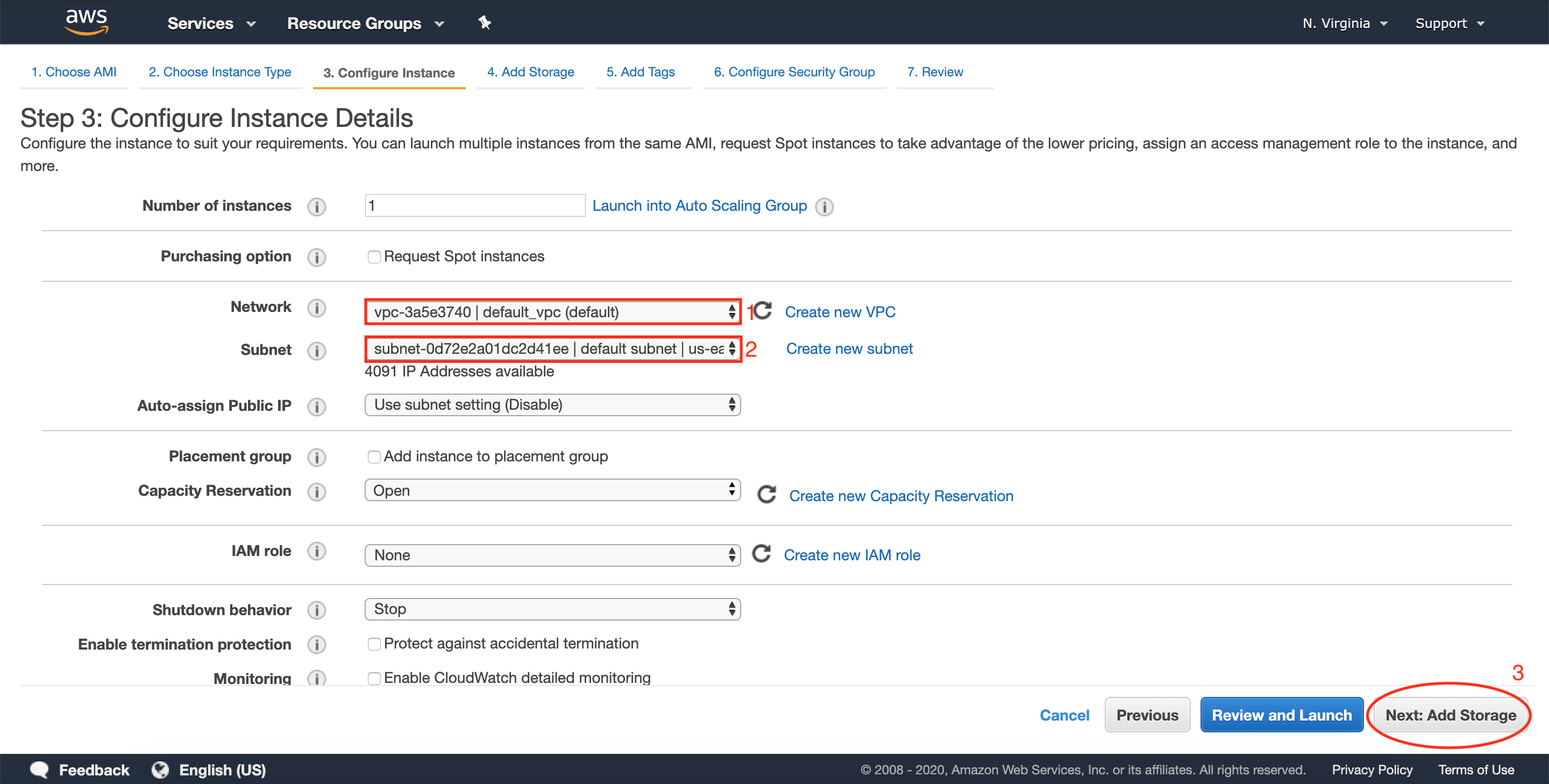Open info icon next to Auto Scaling Group
The height and width of the screenshot is (784, 1549).
pyautogui.click(x=825, y=207)
